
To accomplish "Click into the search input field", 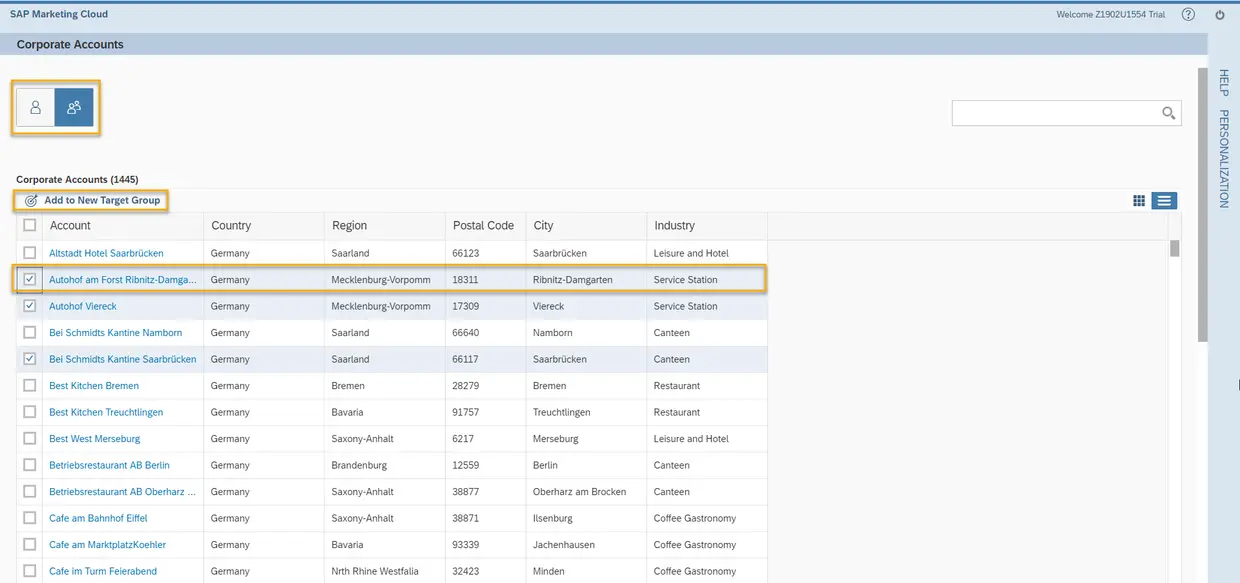I will [x=1055, y=113].
